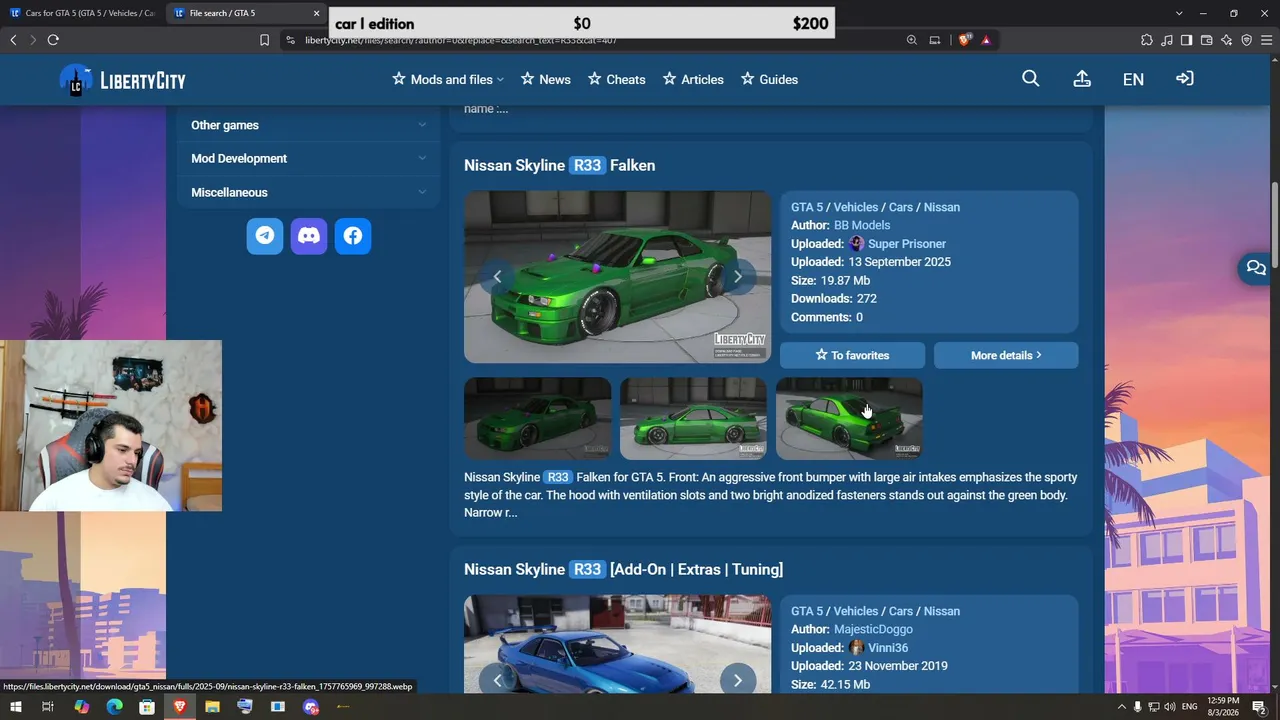Click the Cars breadcrumb under R33 Falken
Viewport: 1280px width, 720px height.
(901, 207)
